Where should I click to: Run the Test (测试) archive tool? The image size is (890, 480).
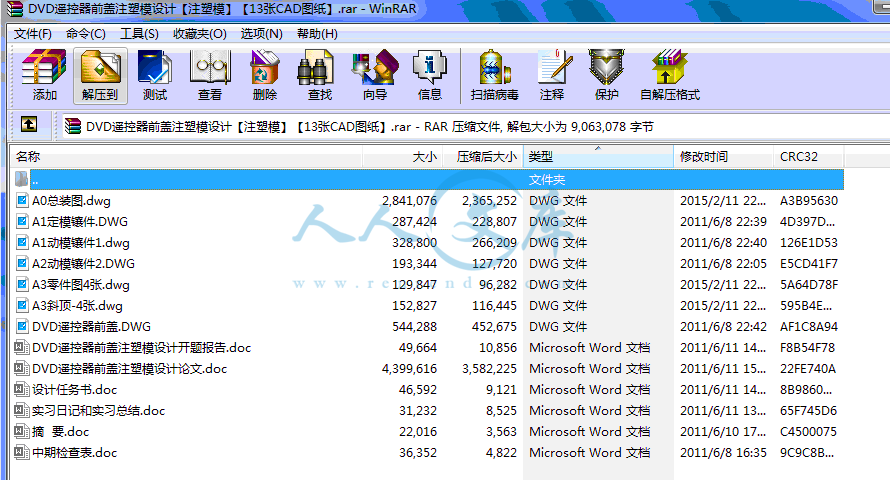(x=154, y=75)
